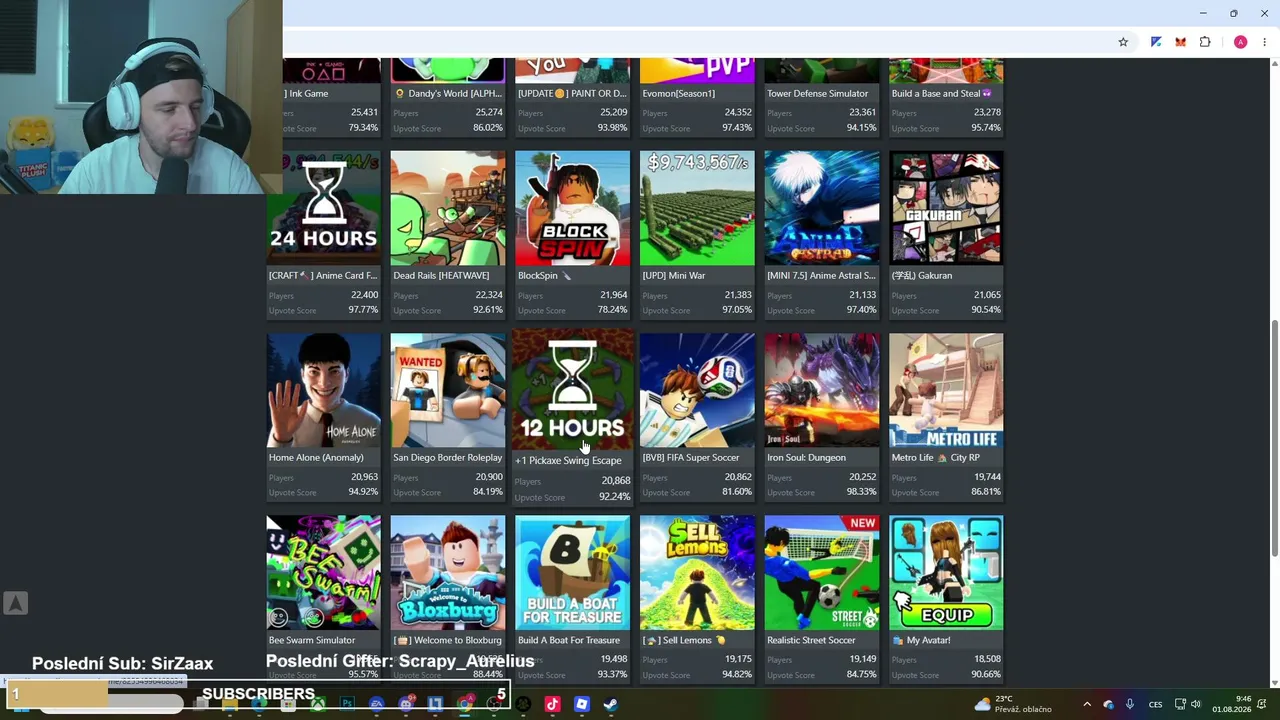Show hidden system tray icons
The height and width of the screenshot is (720, 1280).
tap(1087, 704)
